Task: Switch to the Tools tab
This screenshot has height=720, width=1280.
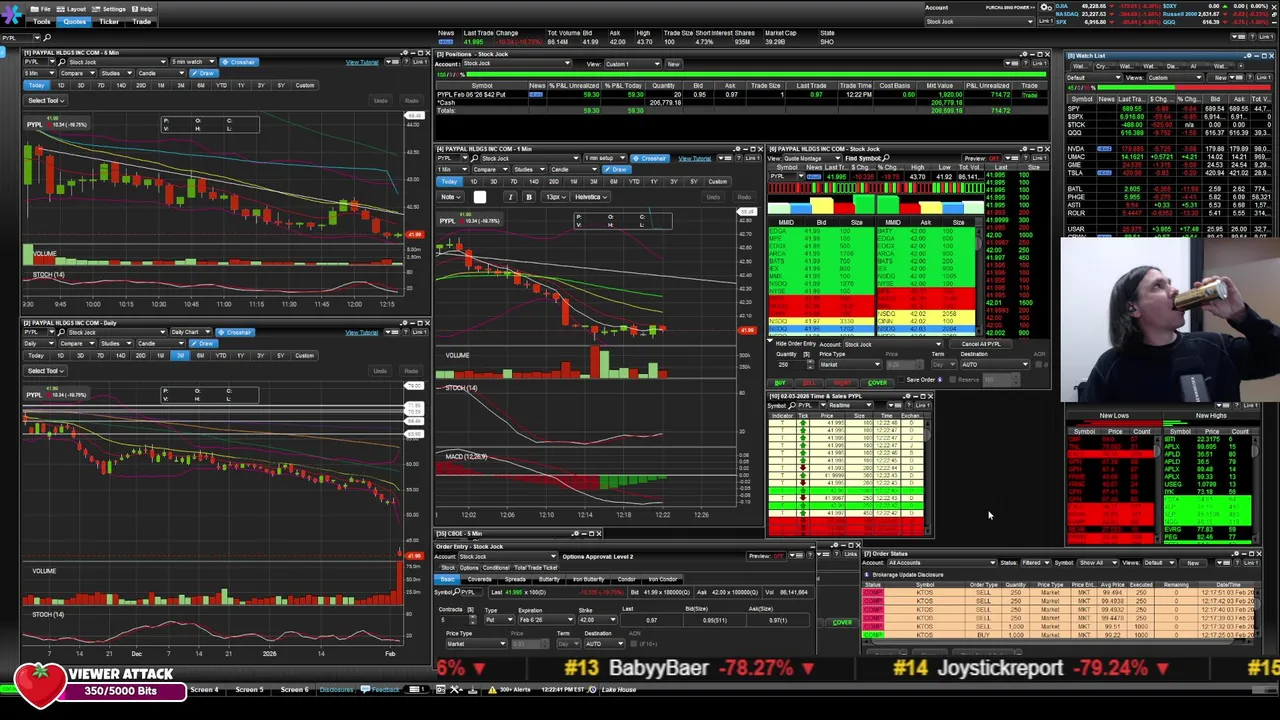Action: pyautogui.click(x=42, y=21)
